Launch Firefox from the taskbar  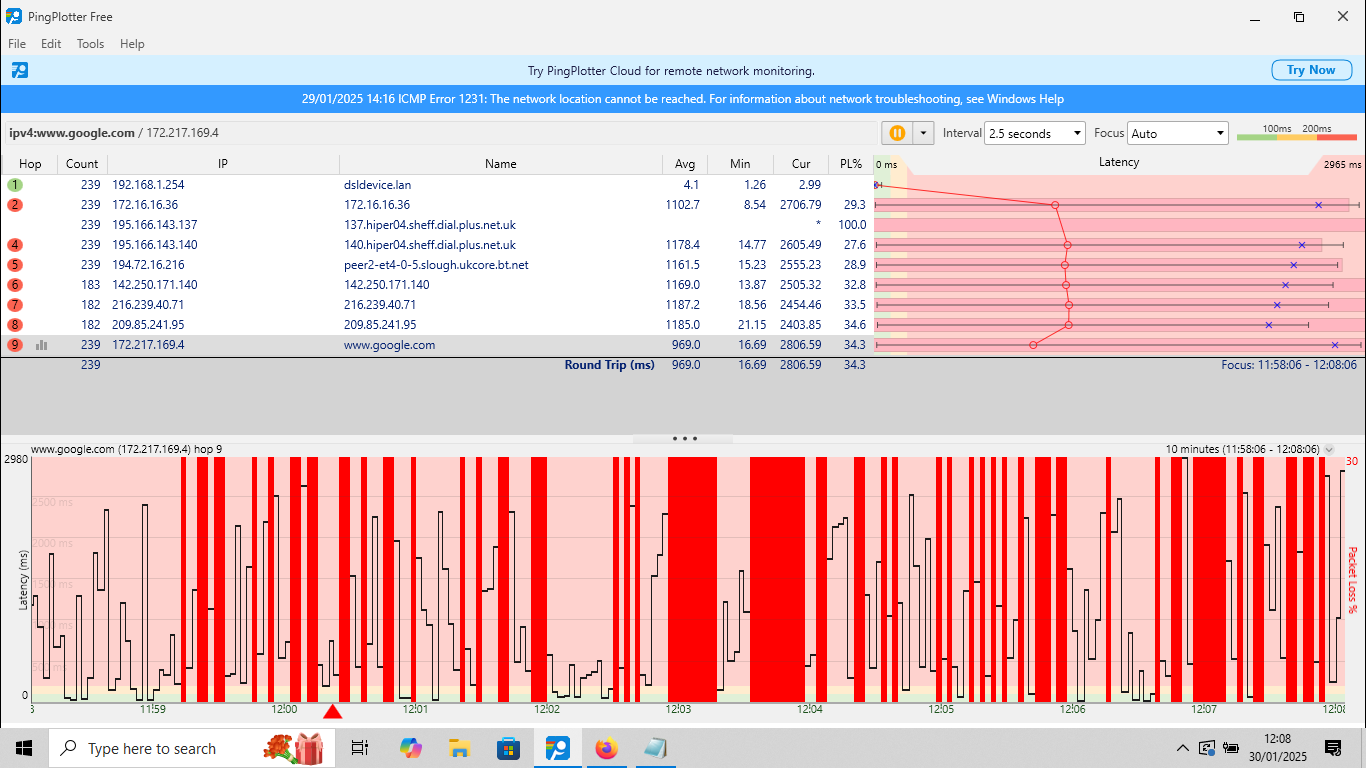coord(606,747)
